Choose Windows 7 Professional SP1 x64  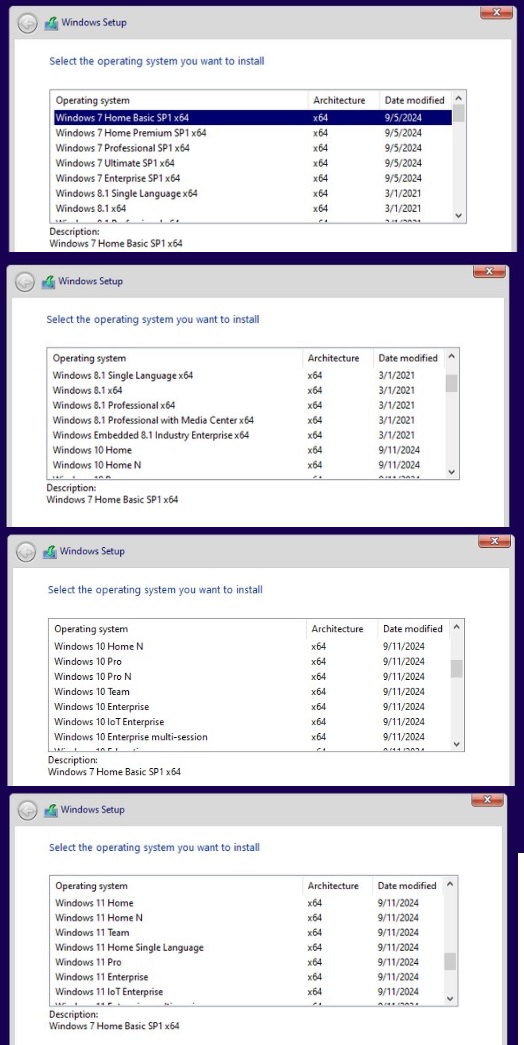[x=253, y=148]
